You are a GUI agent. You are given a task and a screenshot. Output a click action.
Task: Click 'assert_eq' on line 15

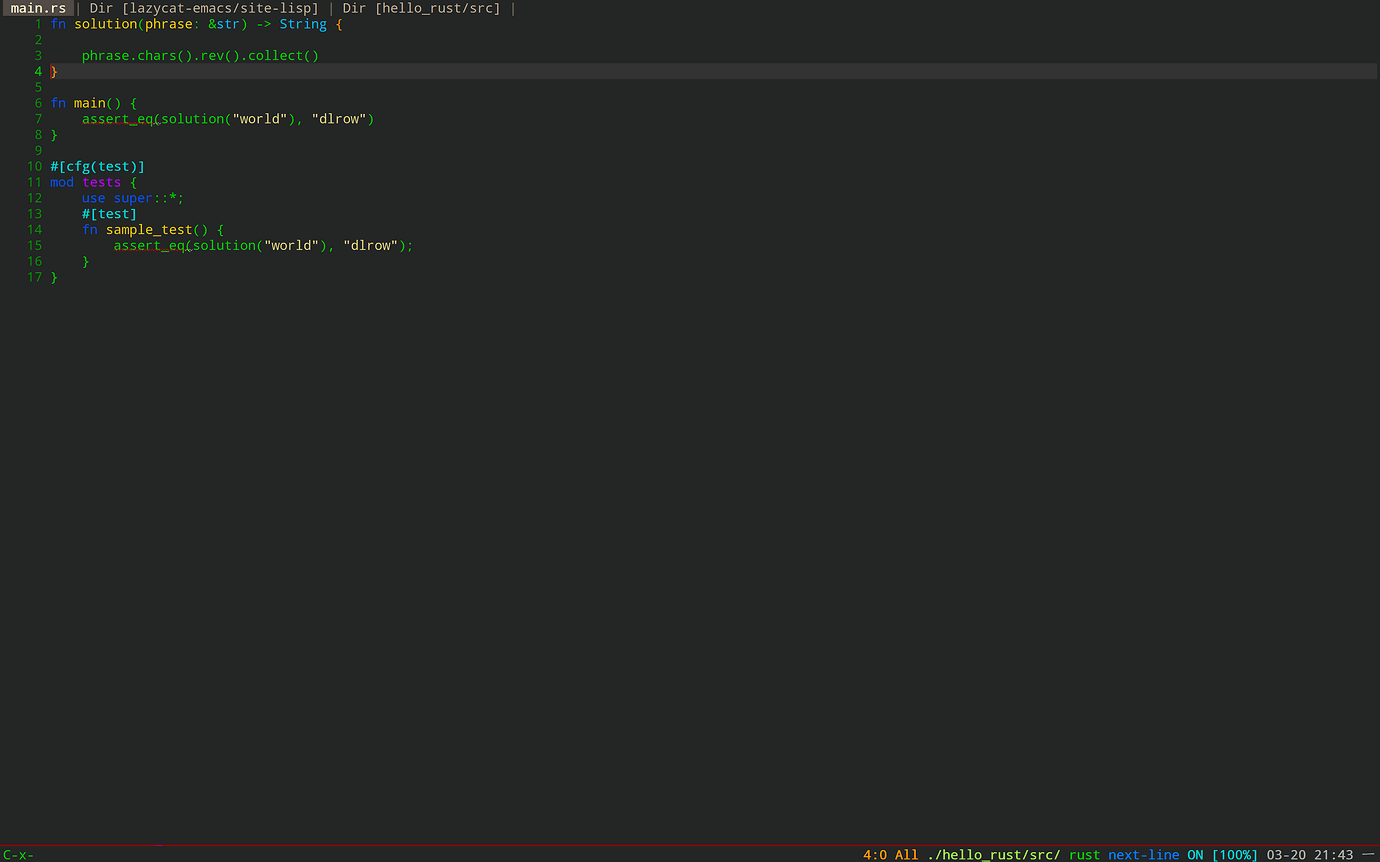tap(149, 246)
